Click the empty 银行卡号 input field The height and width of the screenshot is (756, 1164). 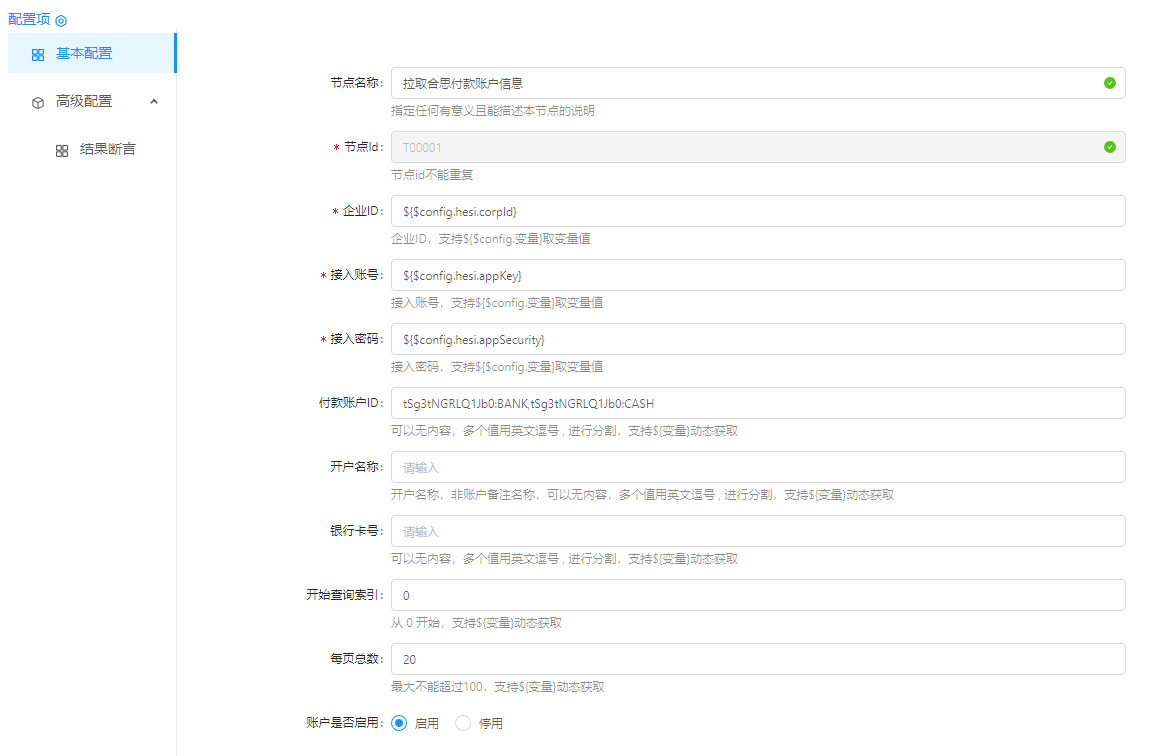[x=757, y=531]
